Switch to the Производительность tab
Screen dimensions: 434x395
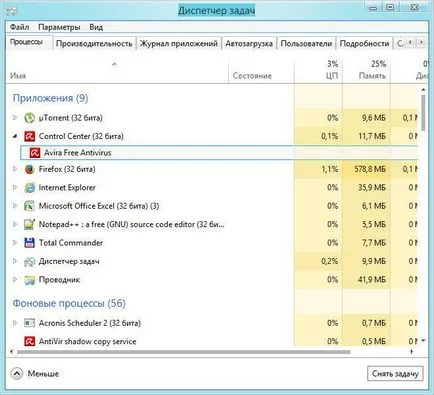[x=94, y=44]
